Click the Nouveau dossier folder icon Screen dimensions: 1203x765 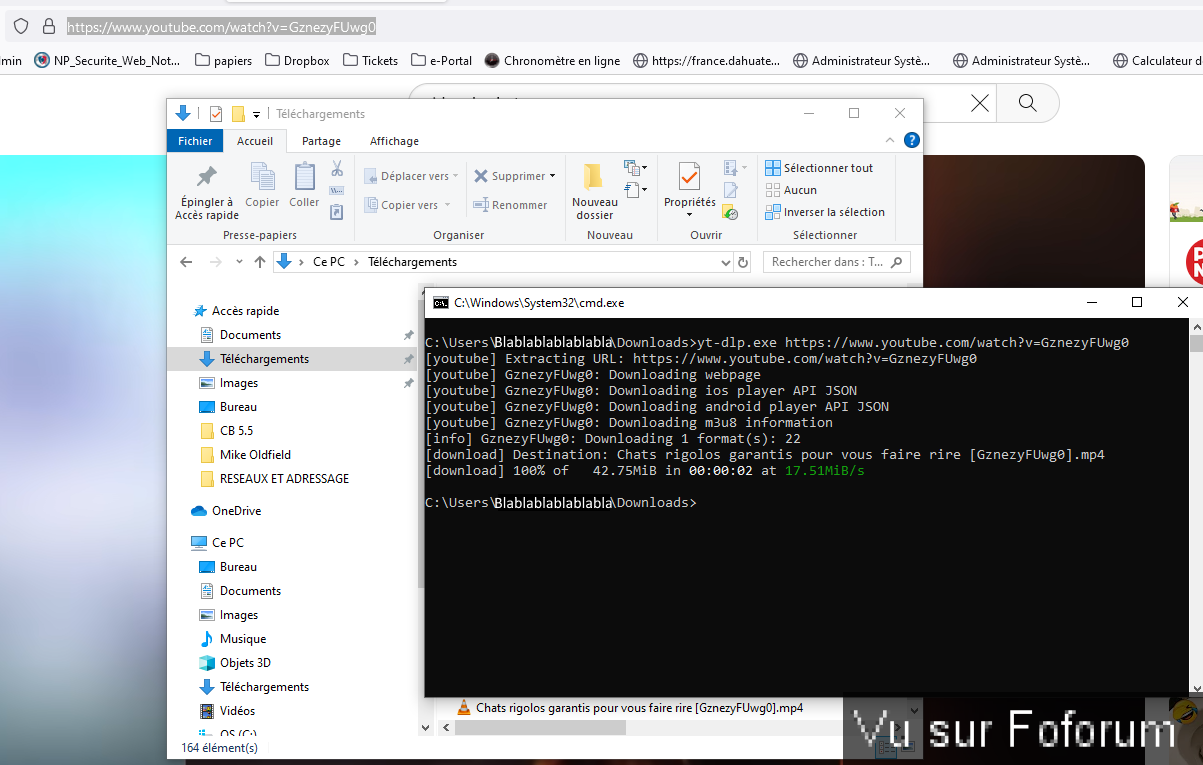[594, 178]
